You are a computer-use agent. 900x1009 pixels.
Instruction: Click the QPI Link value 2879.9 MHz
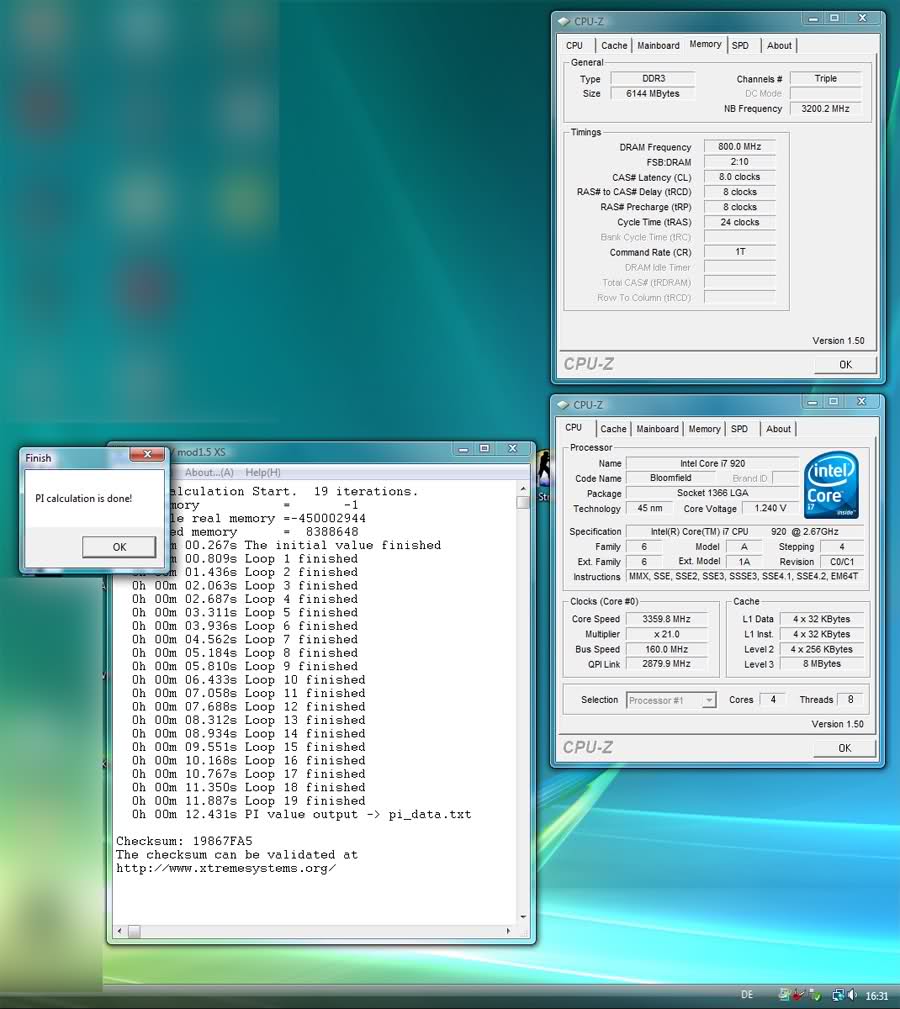click(x=666, y=664)
